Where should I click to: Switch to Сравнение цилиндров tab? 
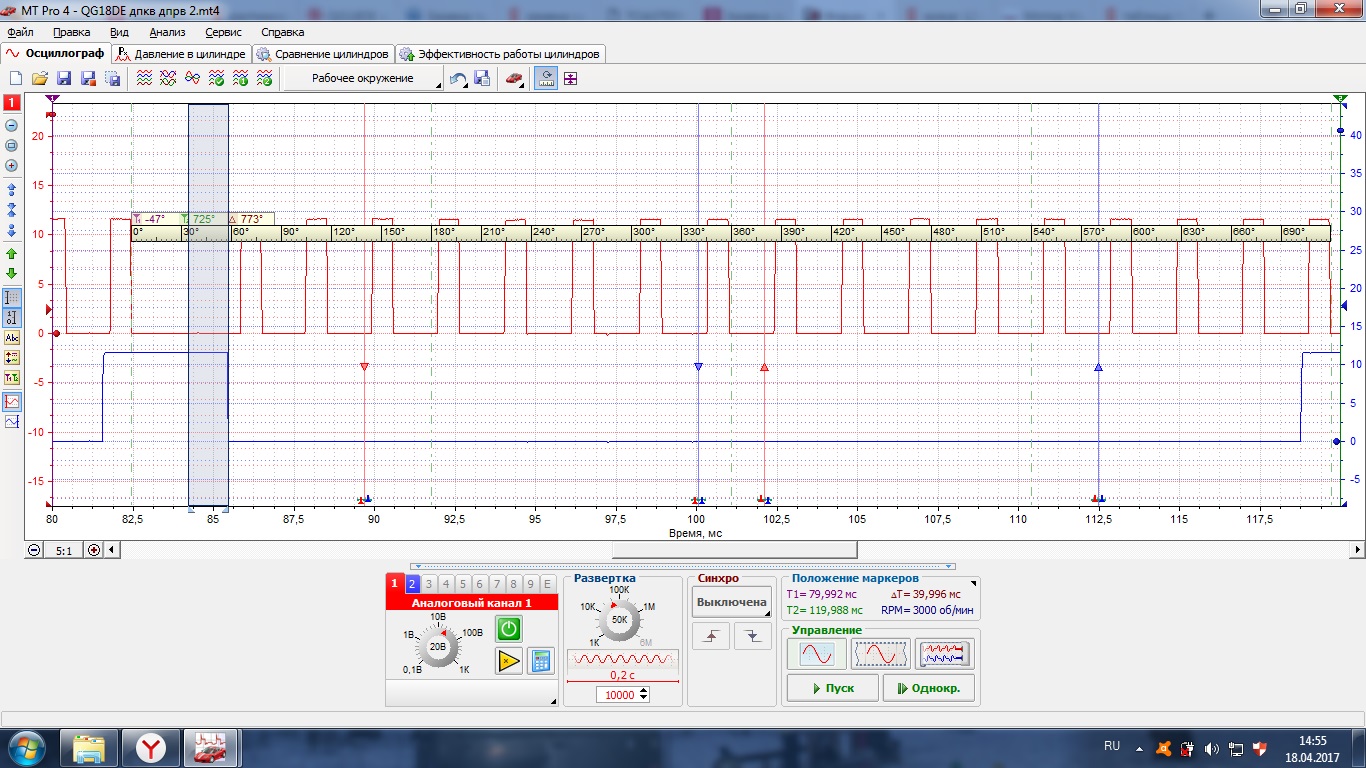pos(322,54)
